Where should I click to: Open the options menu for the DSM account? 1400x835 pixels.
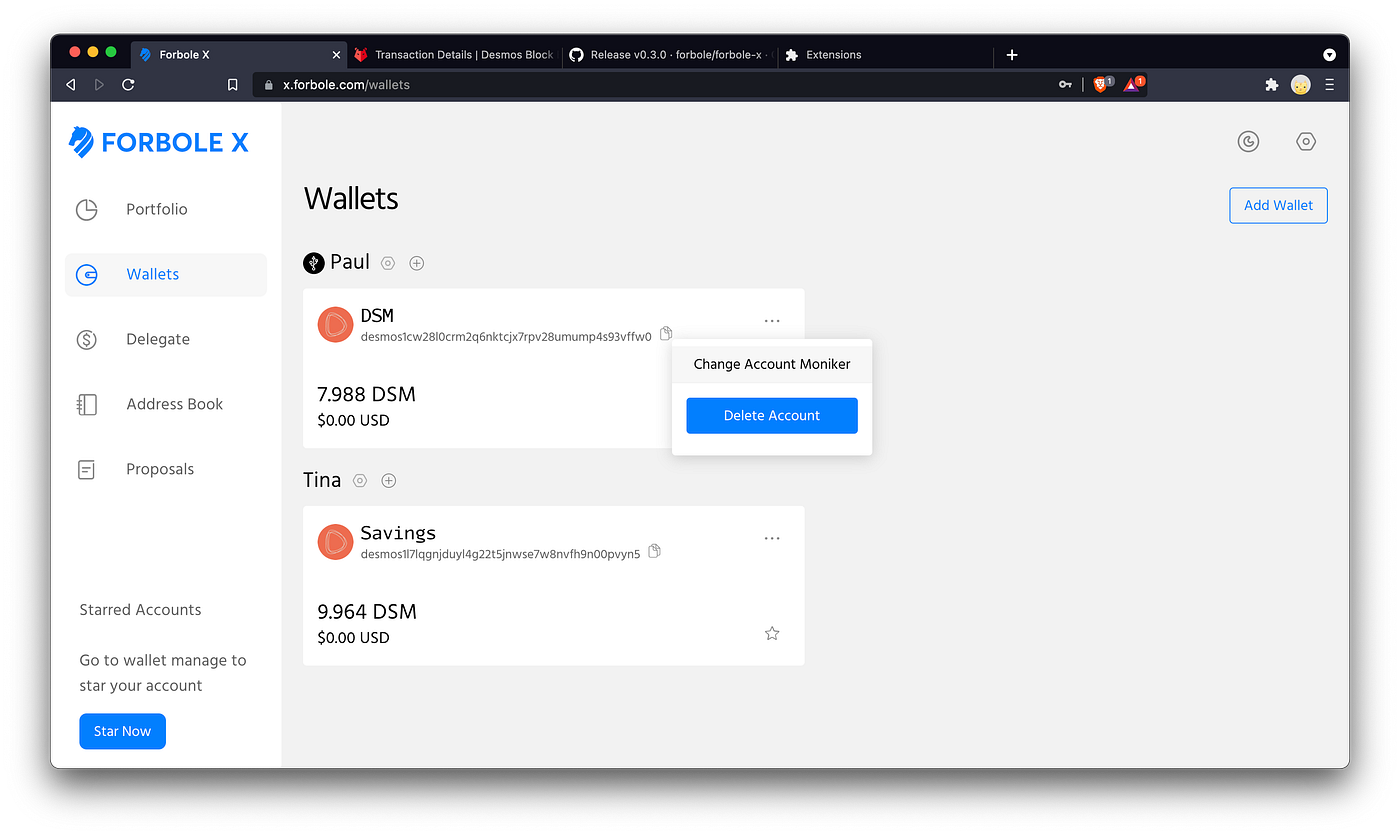coord(771,320)
